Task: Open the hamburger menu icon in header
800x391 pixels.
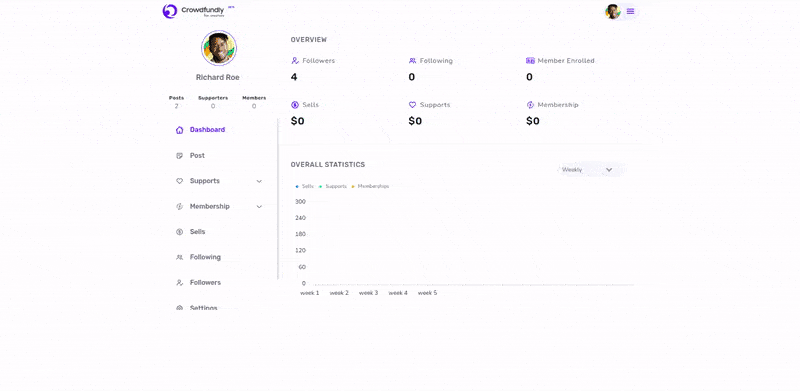Action: tap(631, 11)
